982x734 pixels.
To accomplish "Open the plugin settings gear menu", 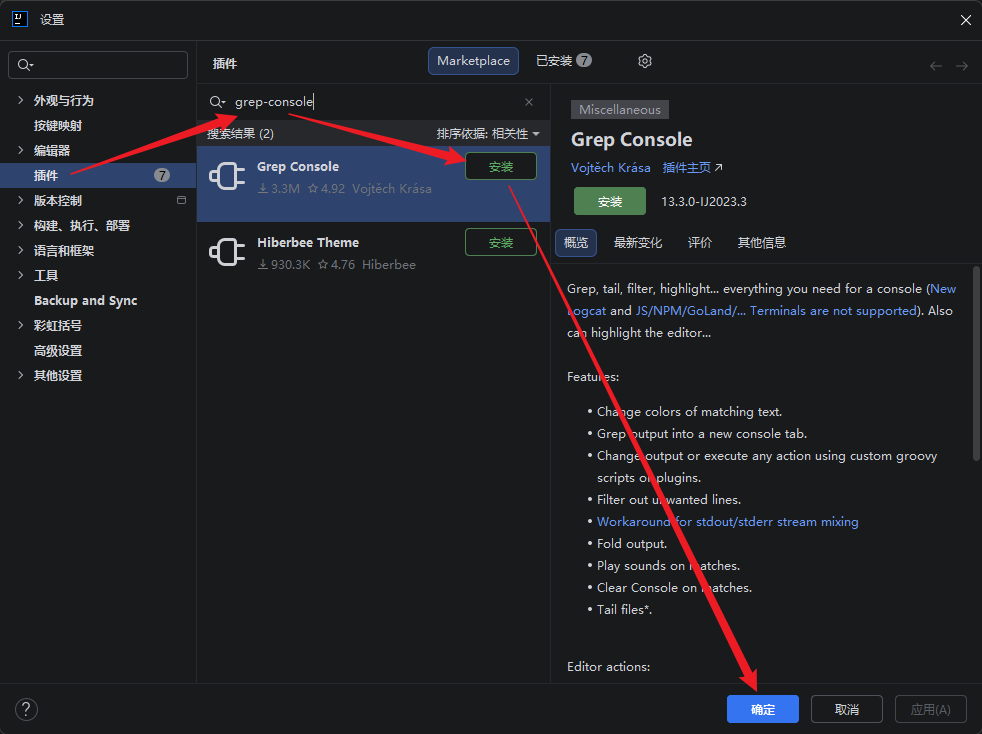I will coord(644,61).
